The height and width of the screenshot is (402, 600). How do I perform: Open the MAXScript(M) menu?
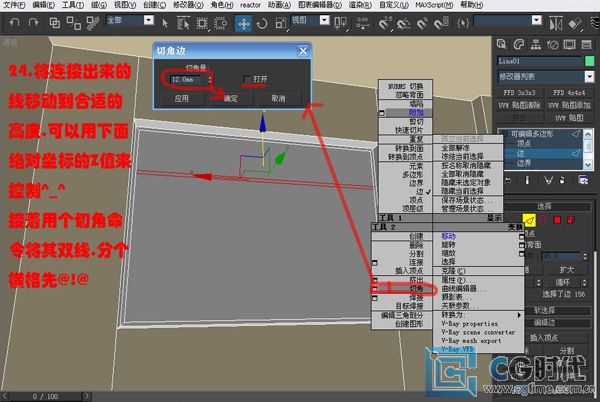tap(434, 5)
